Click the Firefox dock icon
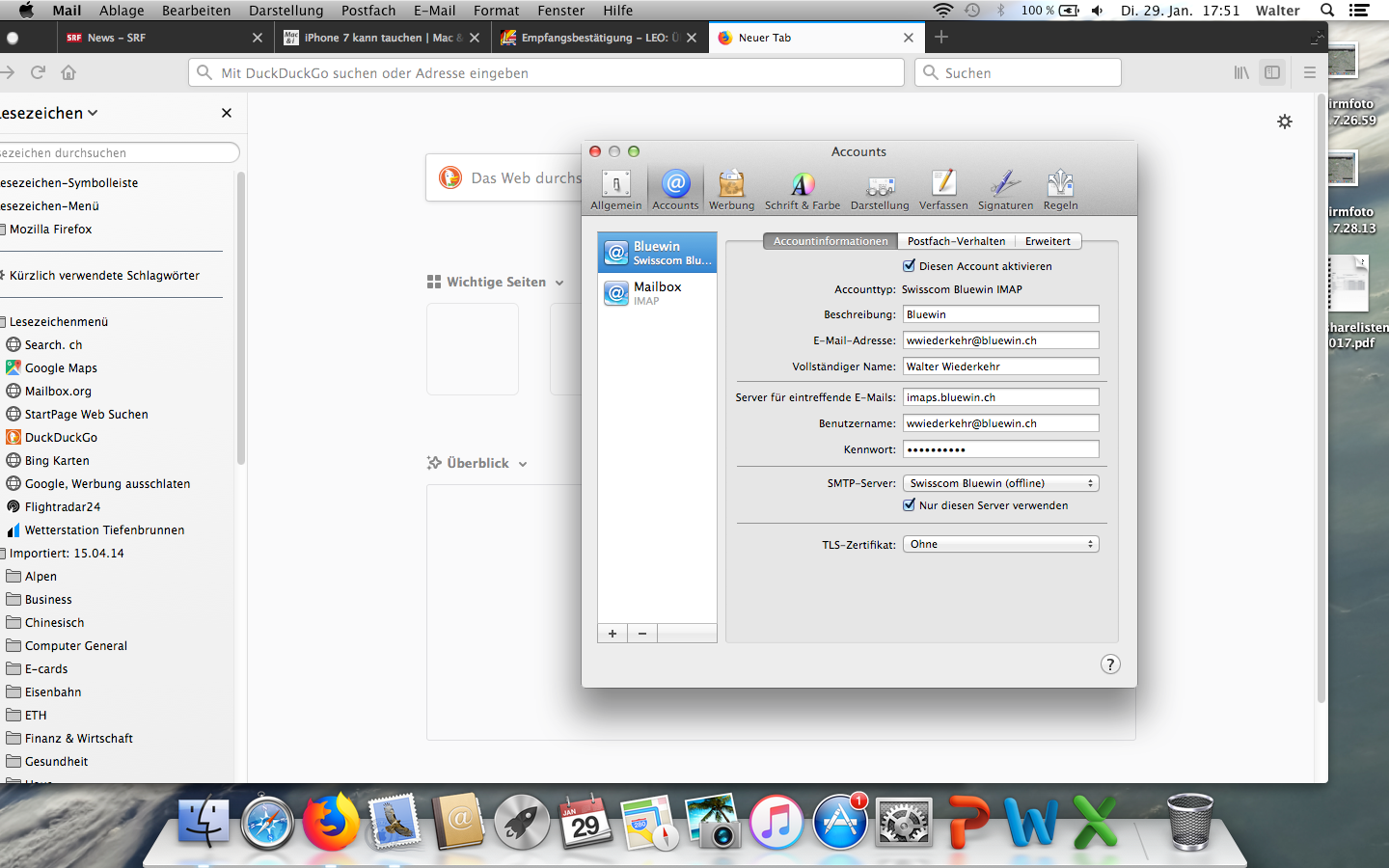The width and height of the screenshot is (1389, 868). point(331,822)
